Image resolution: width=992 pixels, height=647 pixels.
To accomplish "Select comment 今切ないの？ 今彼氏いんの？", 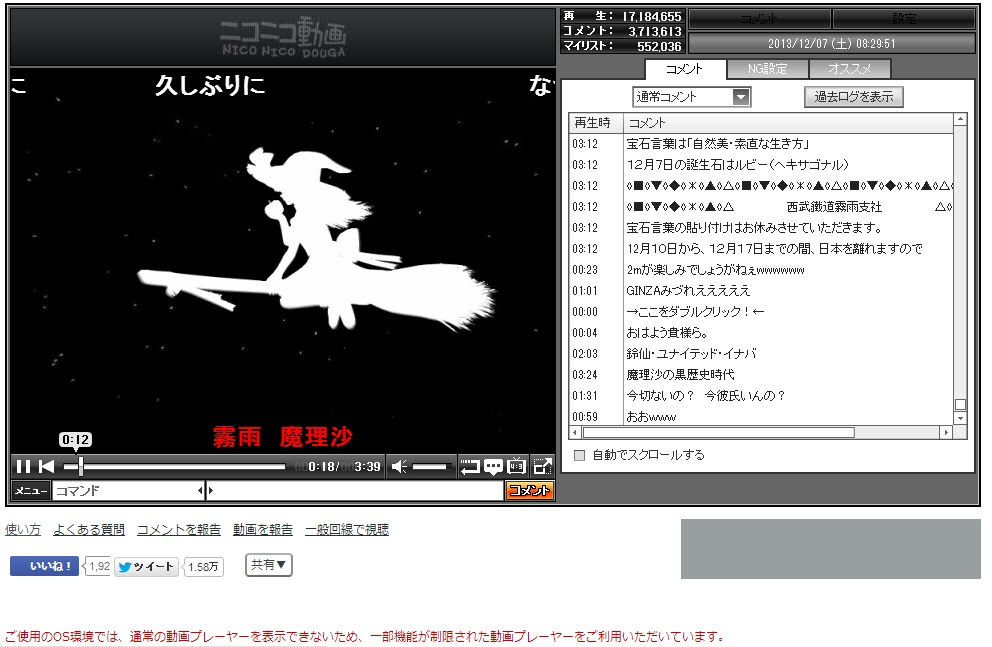I will click(761, 395).
